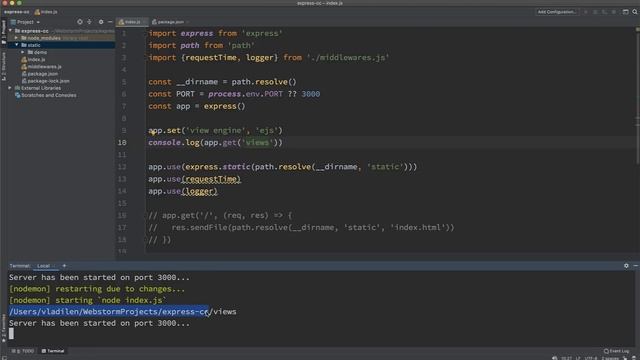Open Search Everywhere magnifier icon
The height and width of the screenshot is (360, 640).
click(635, 12)
